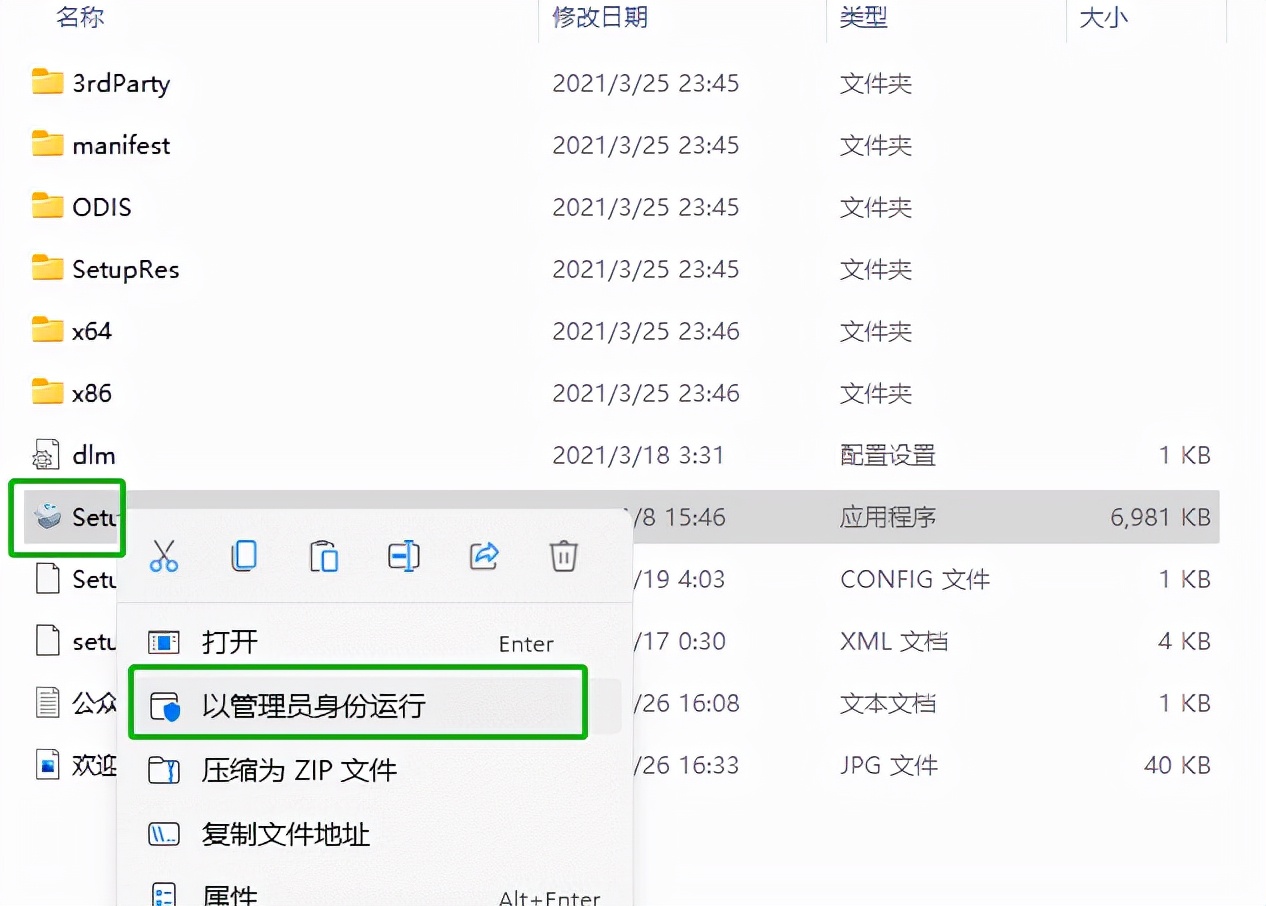Click the Cut scissors icon
This screenshot has width=1266, height=906.
(164, 556)
